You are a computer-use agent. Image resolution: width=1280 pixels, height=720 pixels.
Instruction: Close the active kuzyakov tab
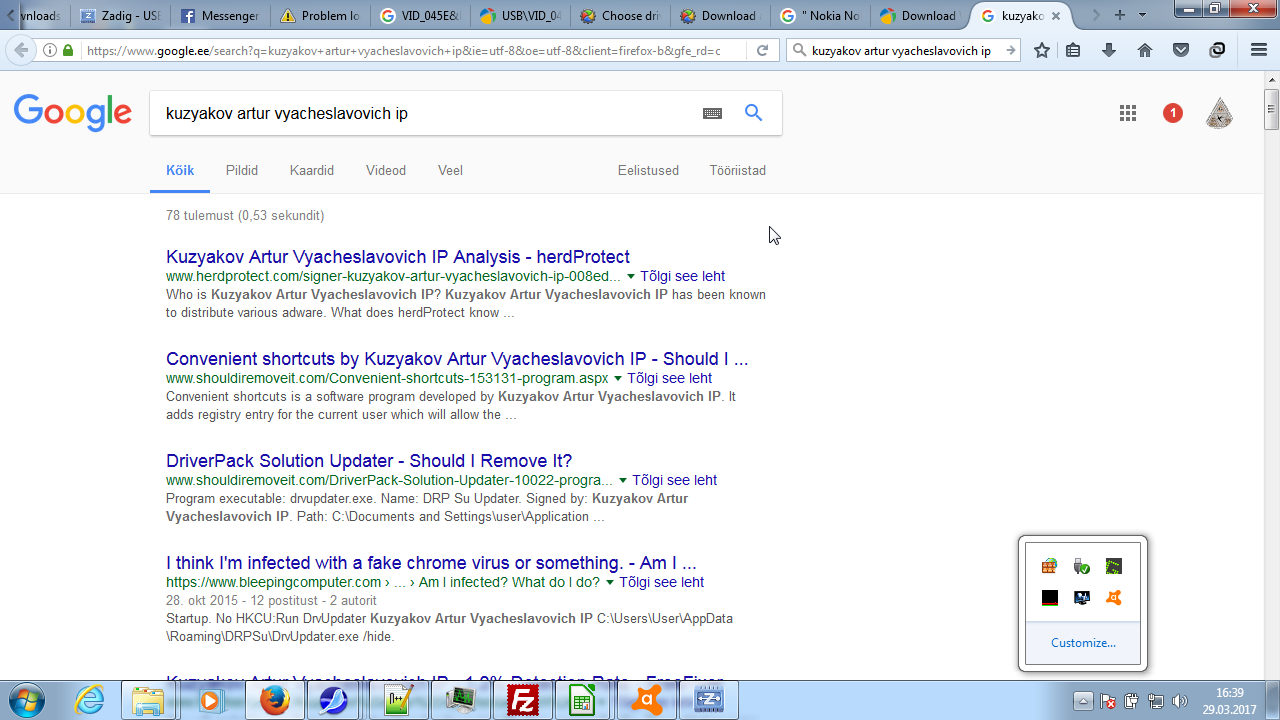1055,16
